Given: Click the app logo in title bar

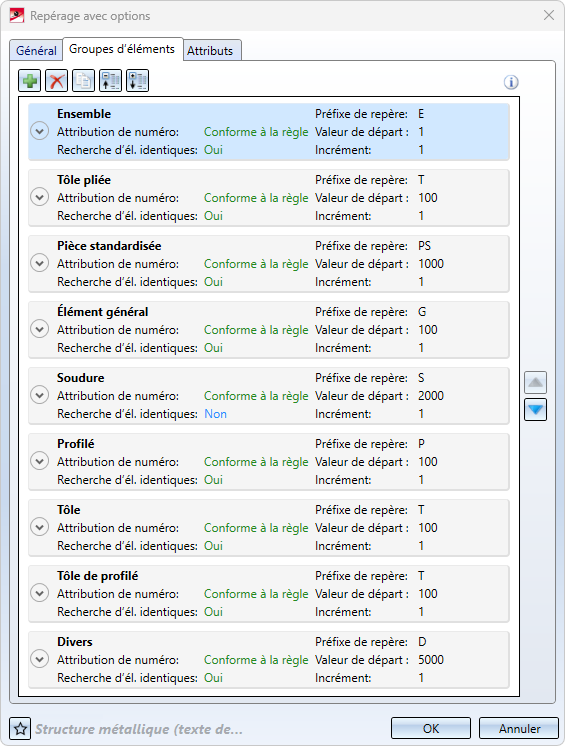Looking at the screenshot, I should tap(17, 16).
